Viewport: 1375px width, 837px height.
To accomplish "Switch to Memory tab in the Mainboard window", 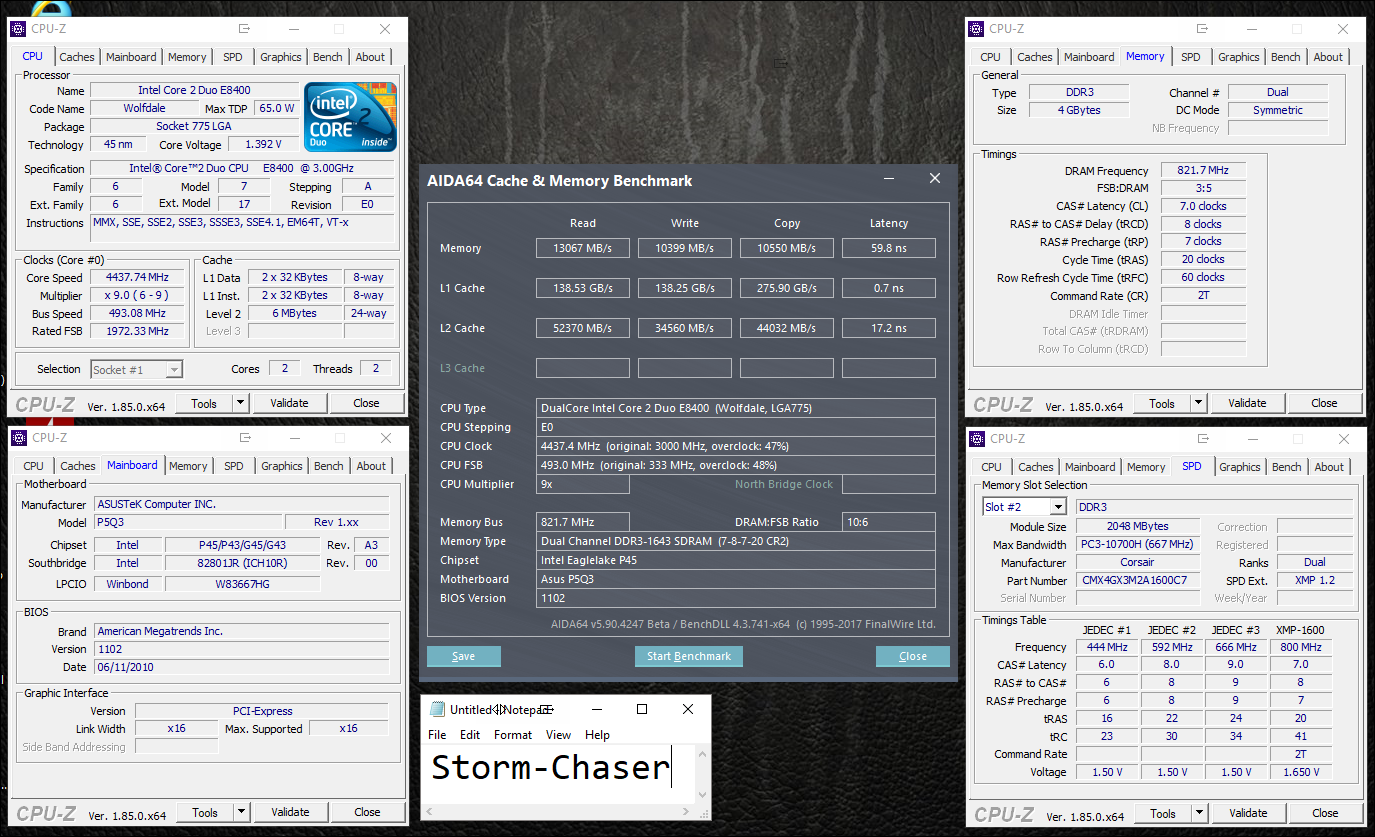I will 188,466.
